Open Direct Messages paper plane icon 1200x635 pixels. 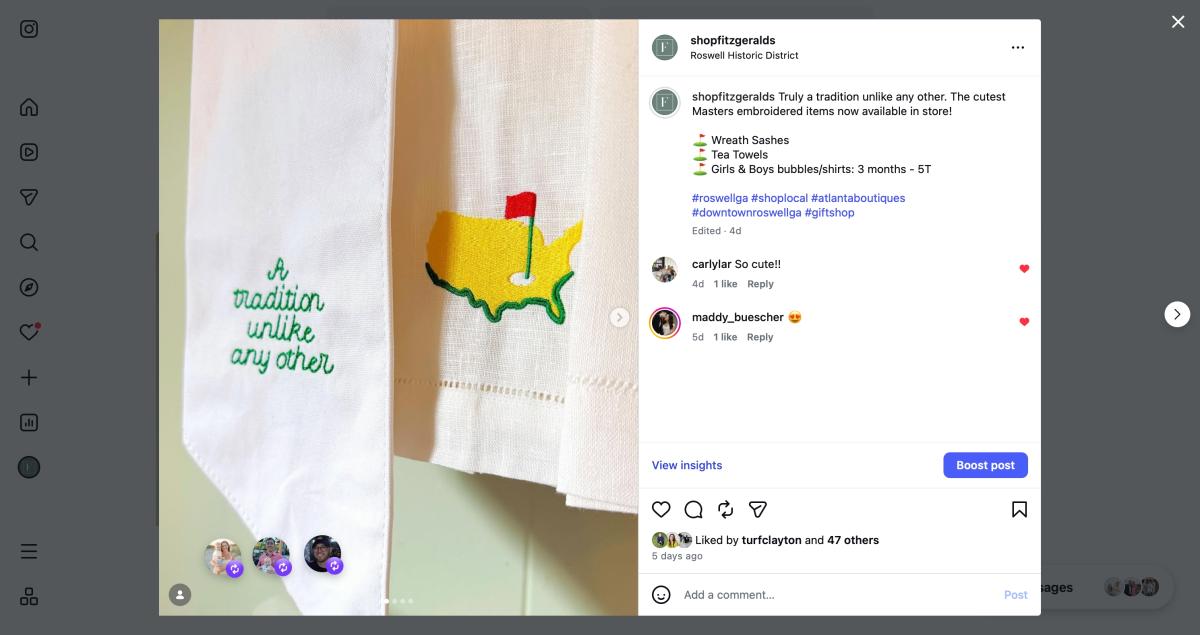coord(29,197)
